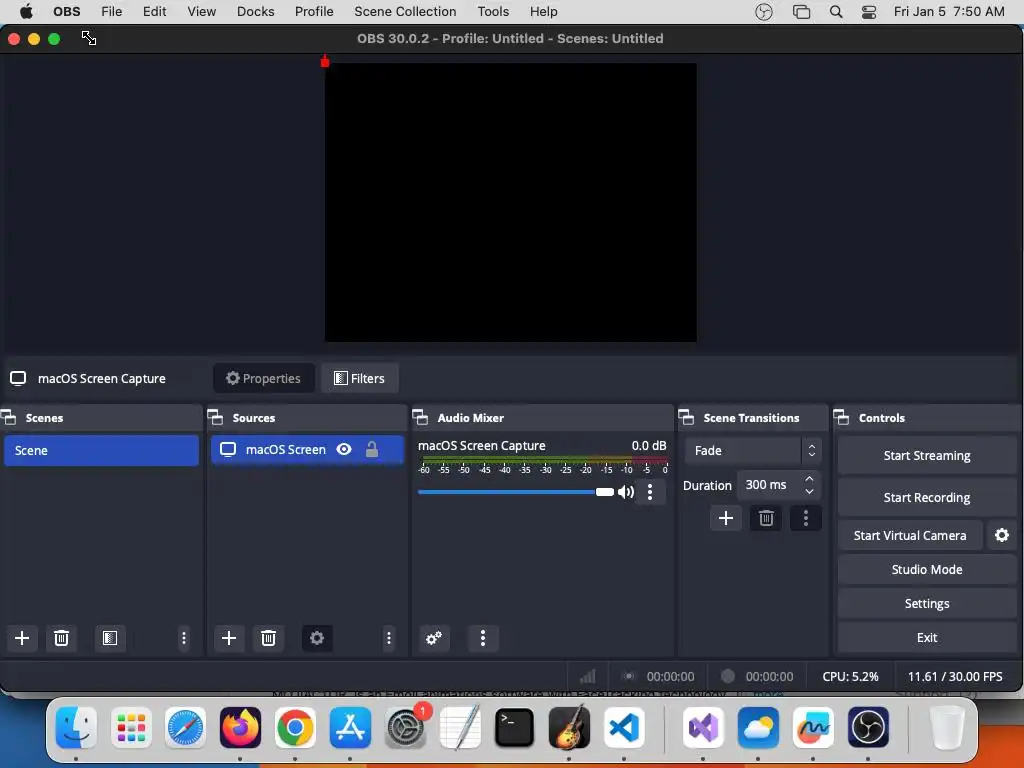Viewport: 1024px width, 768px height.
Task: Click CPU: 5.2% in status bar
Action: [850, 677]
